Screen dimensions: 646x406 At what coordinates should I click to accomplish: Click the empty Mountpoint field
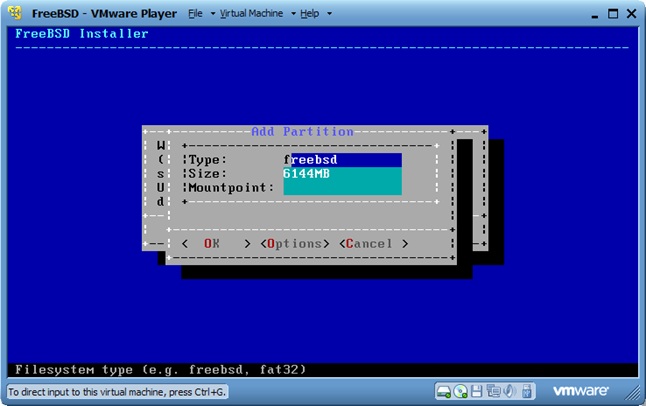(342, 188)
